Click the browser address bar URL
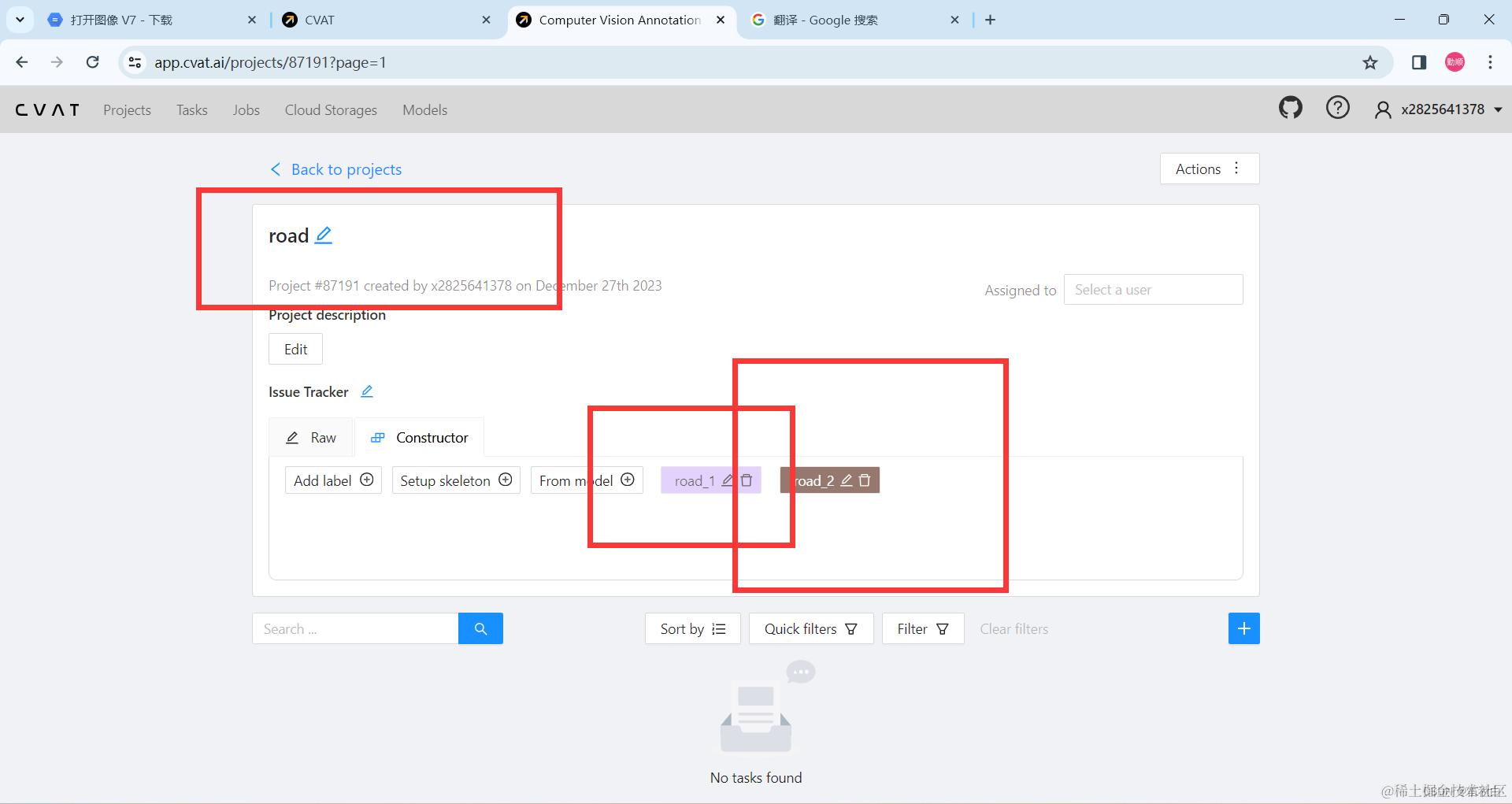The height and width of the screenshot is (804, 1512). point(270,62)
